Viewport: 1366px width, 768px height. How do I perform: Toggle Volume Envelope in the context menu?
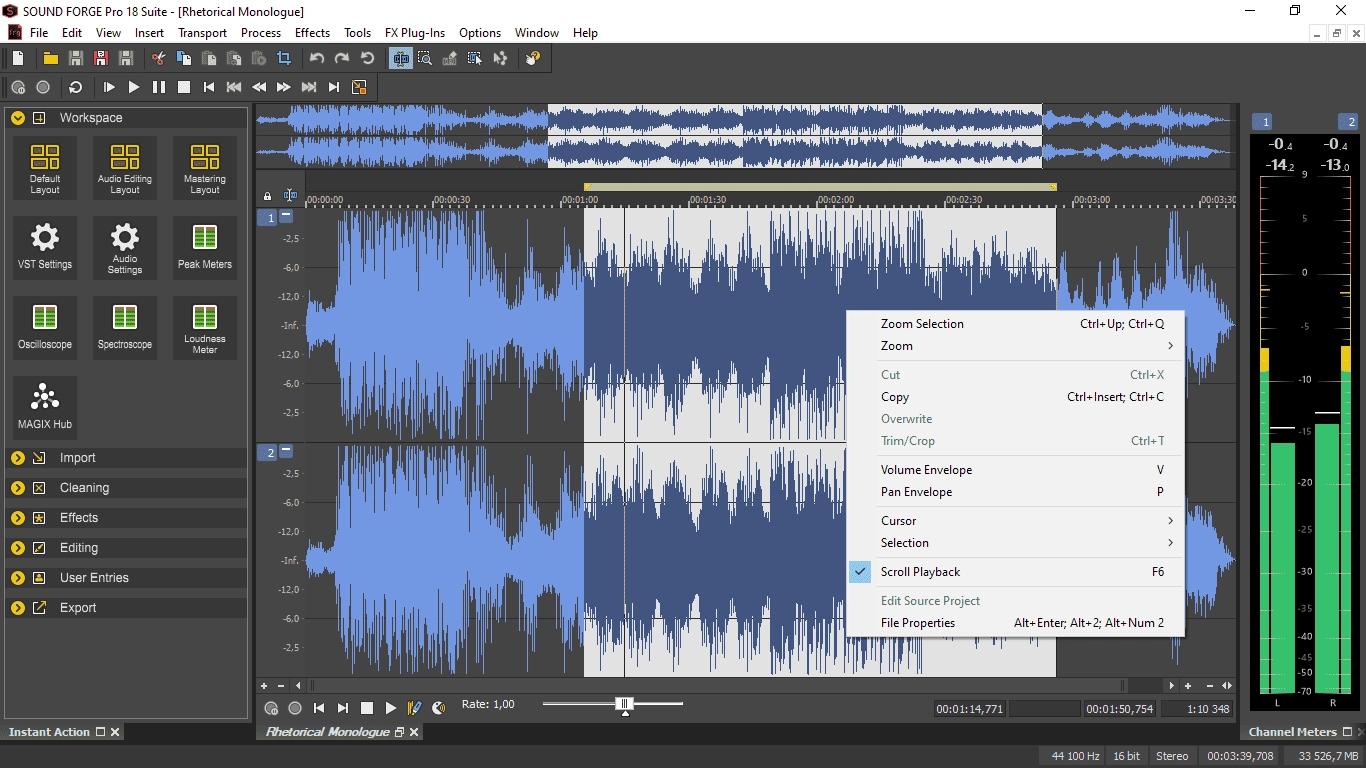point(1015,470)
